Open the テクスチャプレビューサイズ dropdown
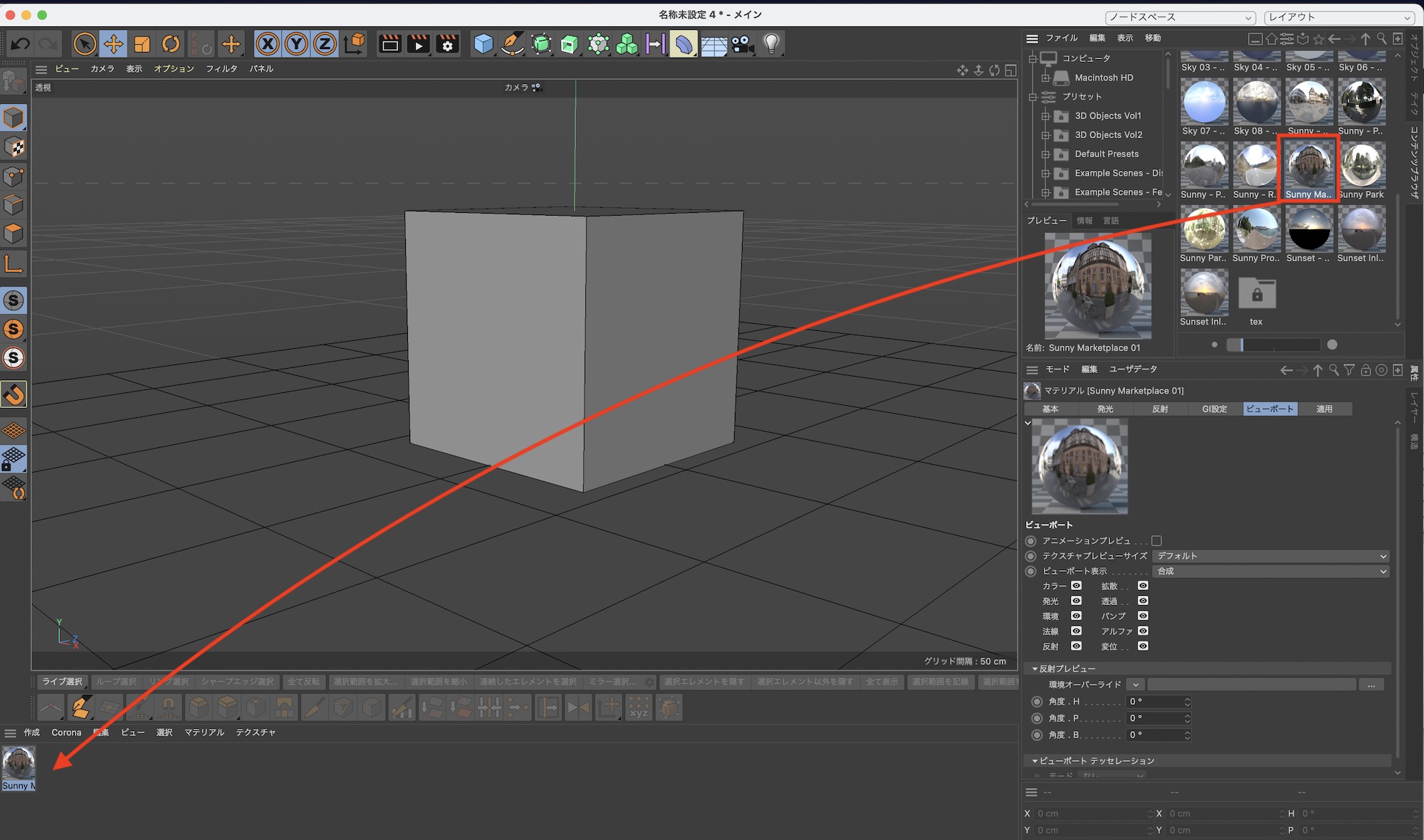 click(1271, 556)
